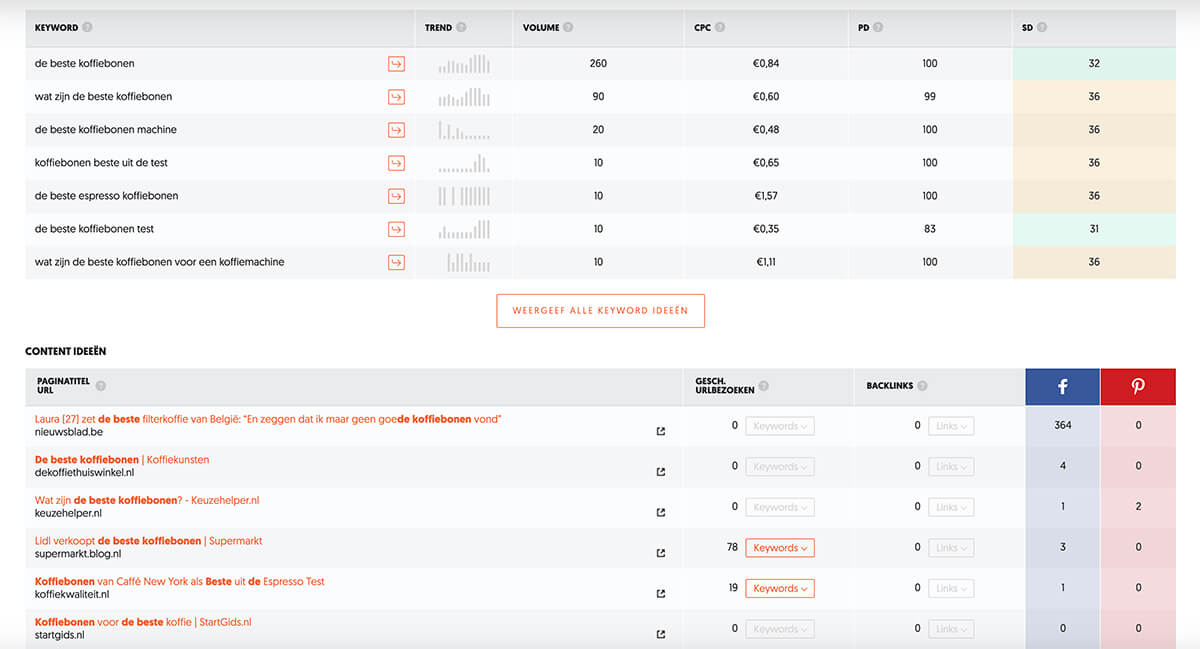Click the TREND column header
Viewport: 1200px width, 649px height.
click(438, 28)
